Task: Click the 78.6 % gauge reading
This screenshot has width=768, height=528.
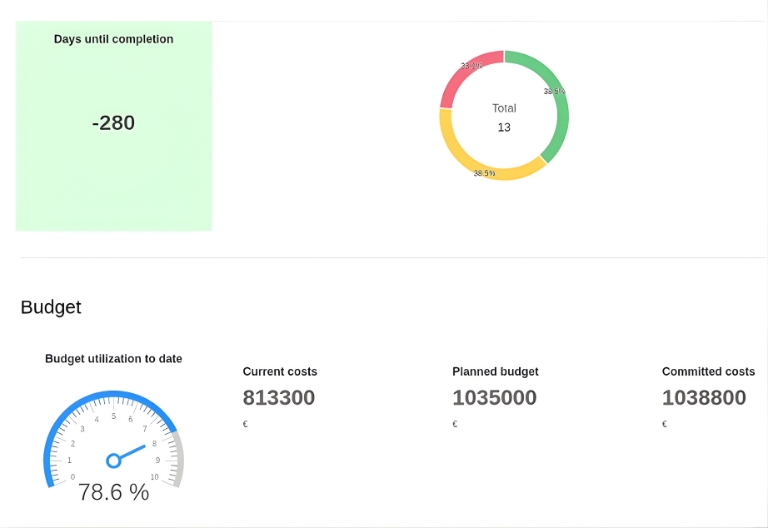Action: point(113,492)
